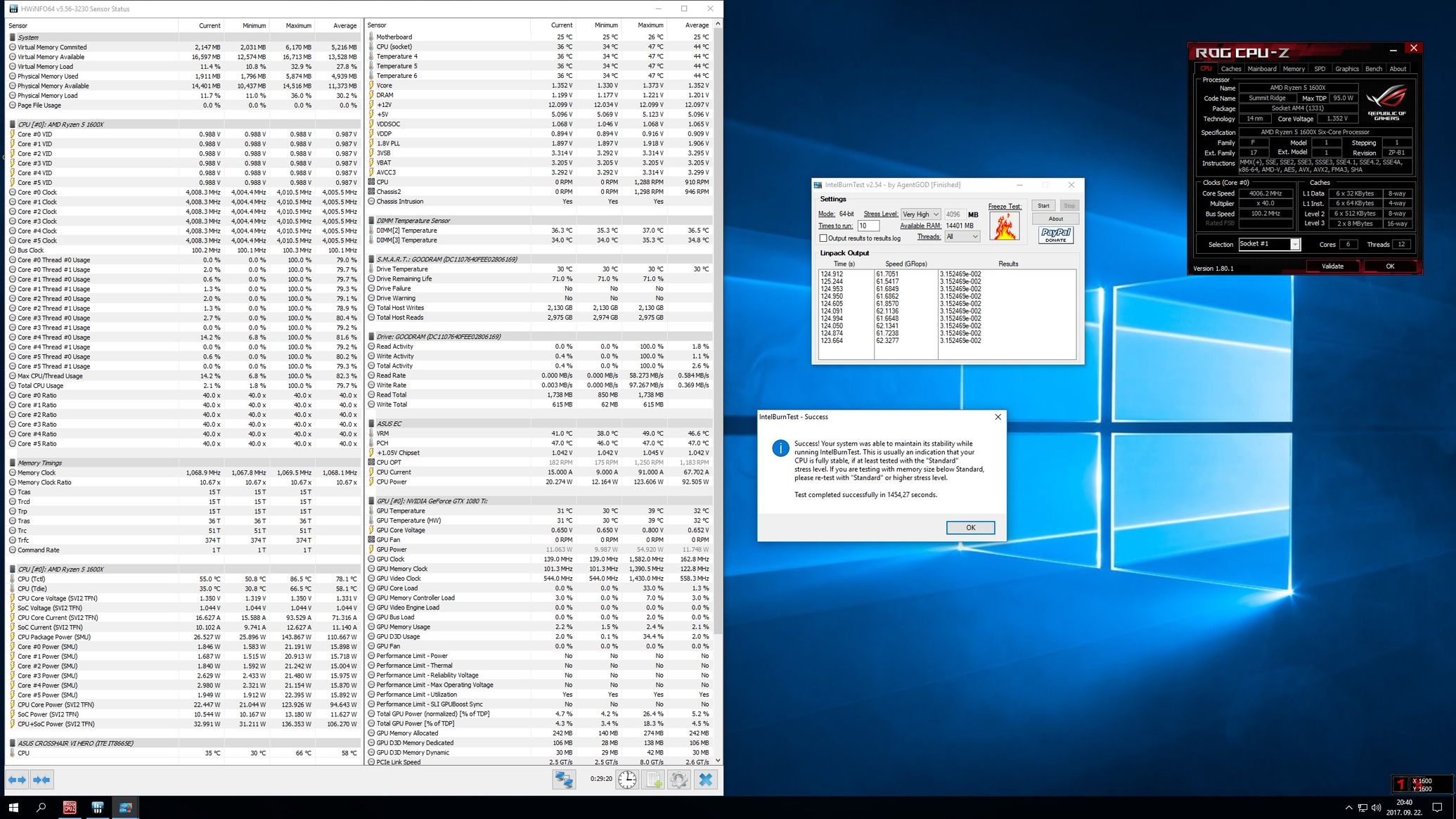Click the expand columns arrows button in HWiNFO
The height and width of the screenshot is (819, 1456).
click(17, 780)
